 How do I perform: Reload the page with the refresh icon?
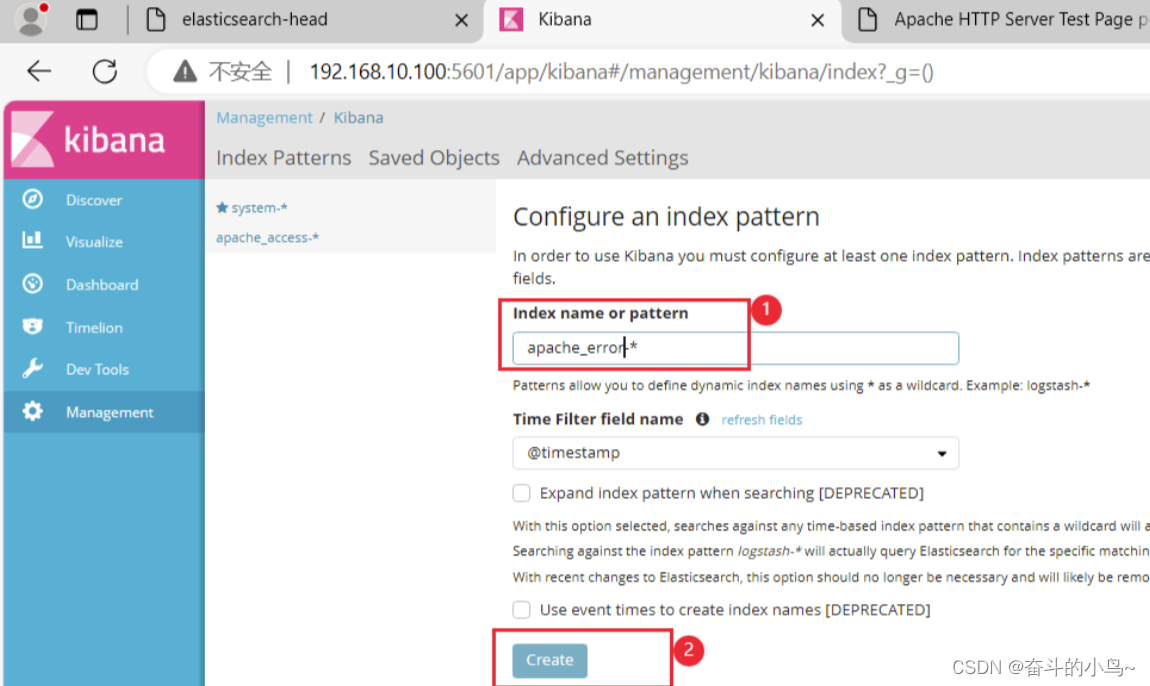coord(105,71)
